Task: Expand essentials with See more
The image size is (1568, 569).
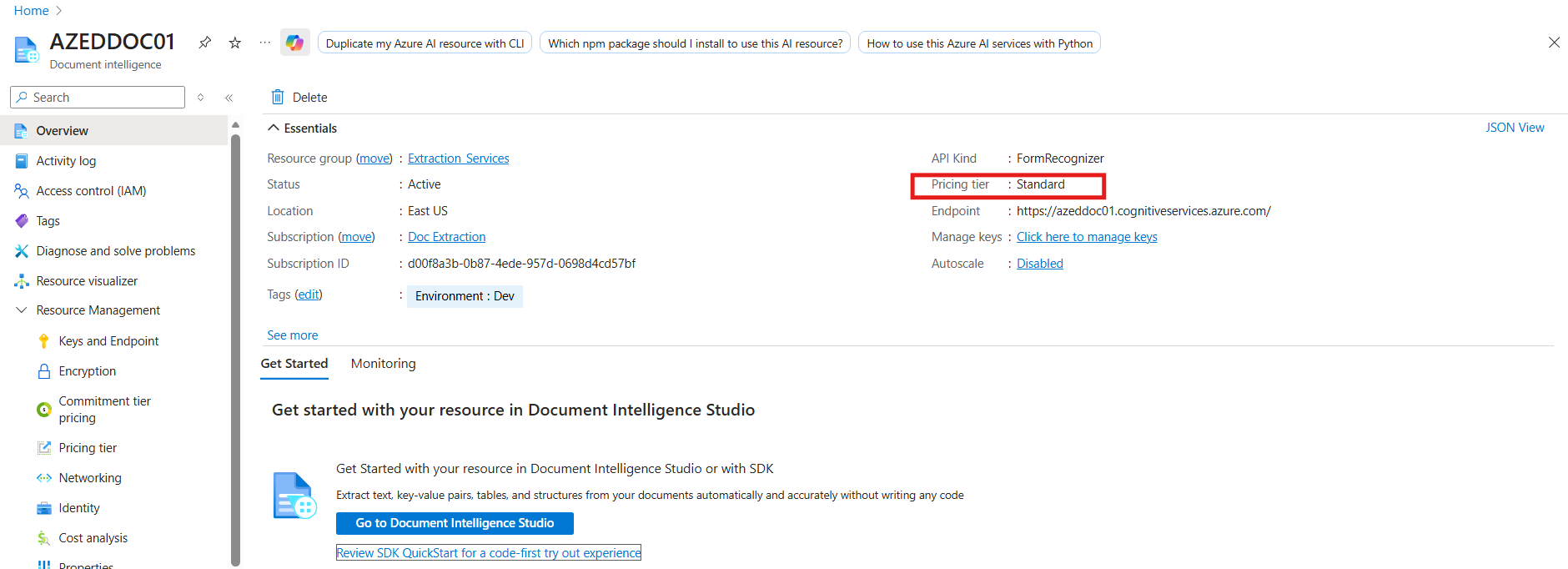Action: click(x=292, y=335)
